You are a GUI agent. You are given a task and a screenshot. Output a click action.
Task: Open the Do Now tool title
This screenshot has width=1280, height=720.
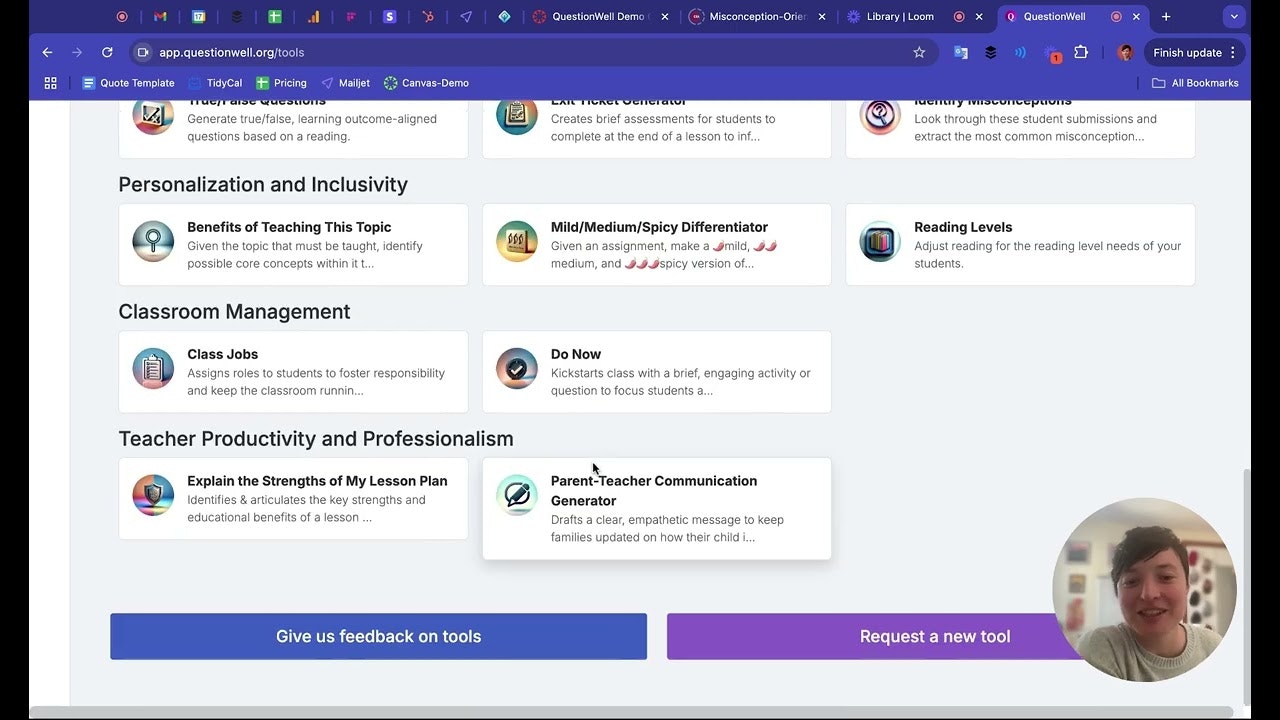576,354
